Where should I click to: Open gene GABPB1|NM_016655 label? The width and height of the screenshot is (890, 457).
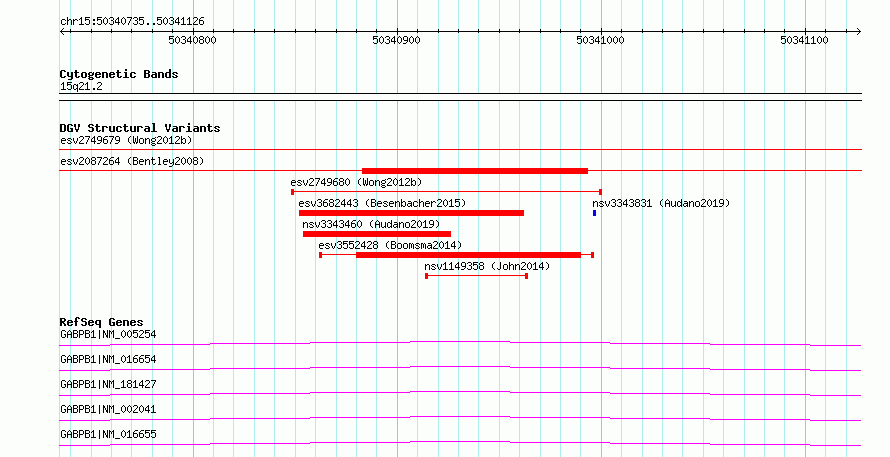(x=108, y=434)
